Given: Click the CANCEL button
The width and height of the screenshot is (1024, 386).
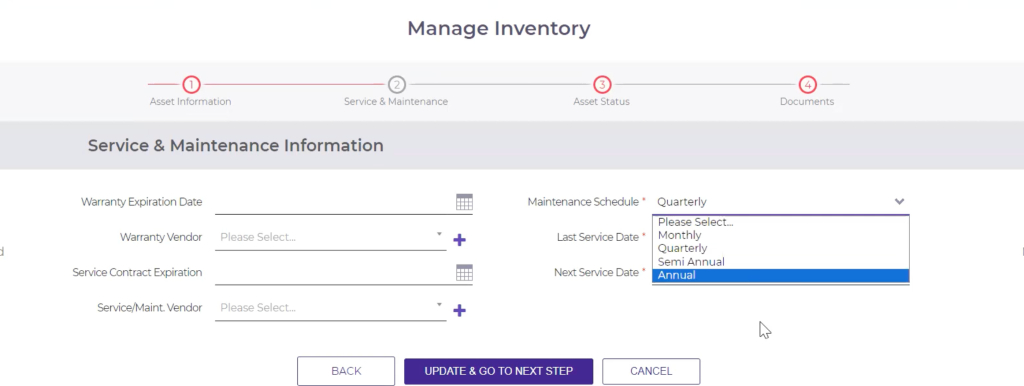Looking at the screenshot, I should point(651,371).
